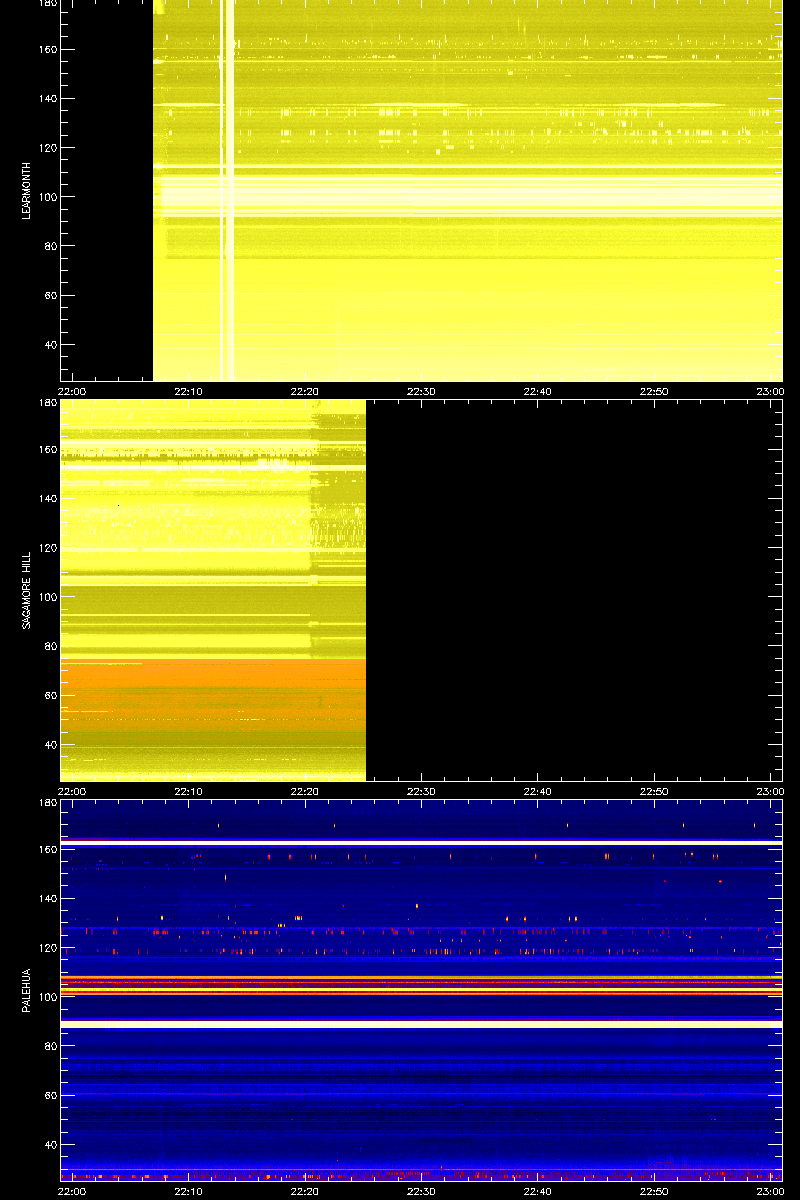Click 23:00 time label below Palehua panel
Screen dimensions: 800x1200
769,1191
